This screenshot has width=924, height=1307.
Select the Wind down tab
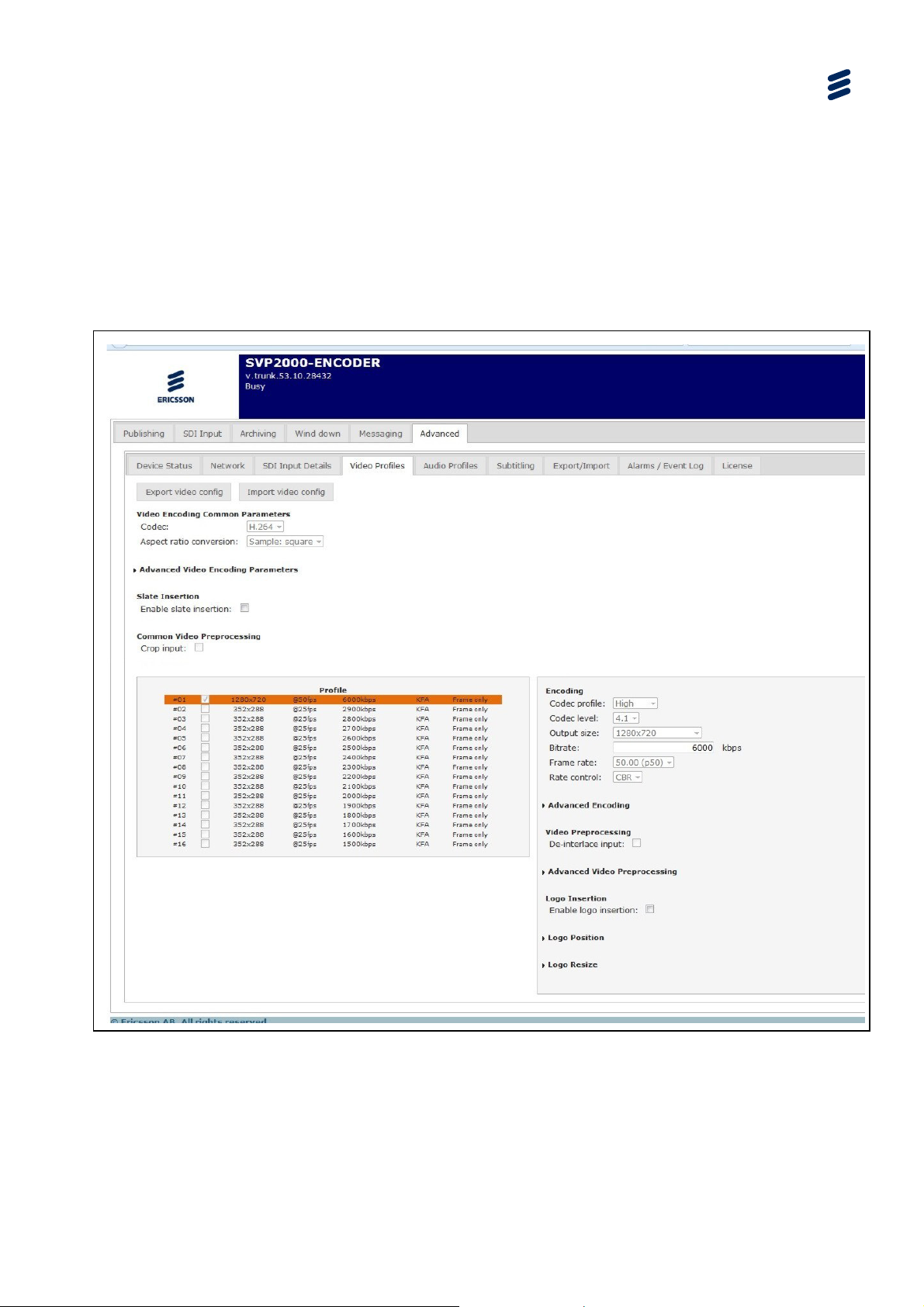[x=317, y=434]
